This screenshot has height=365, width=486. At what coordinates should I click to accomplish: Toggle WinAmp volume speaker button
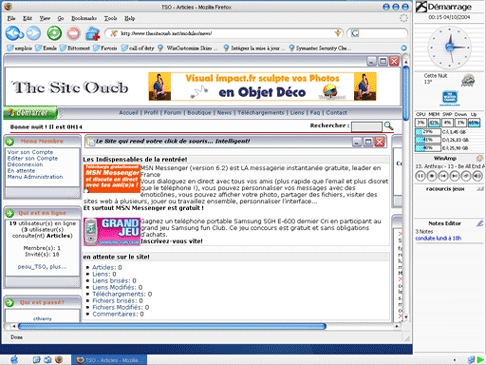477,175
